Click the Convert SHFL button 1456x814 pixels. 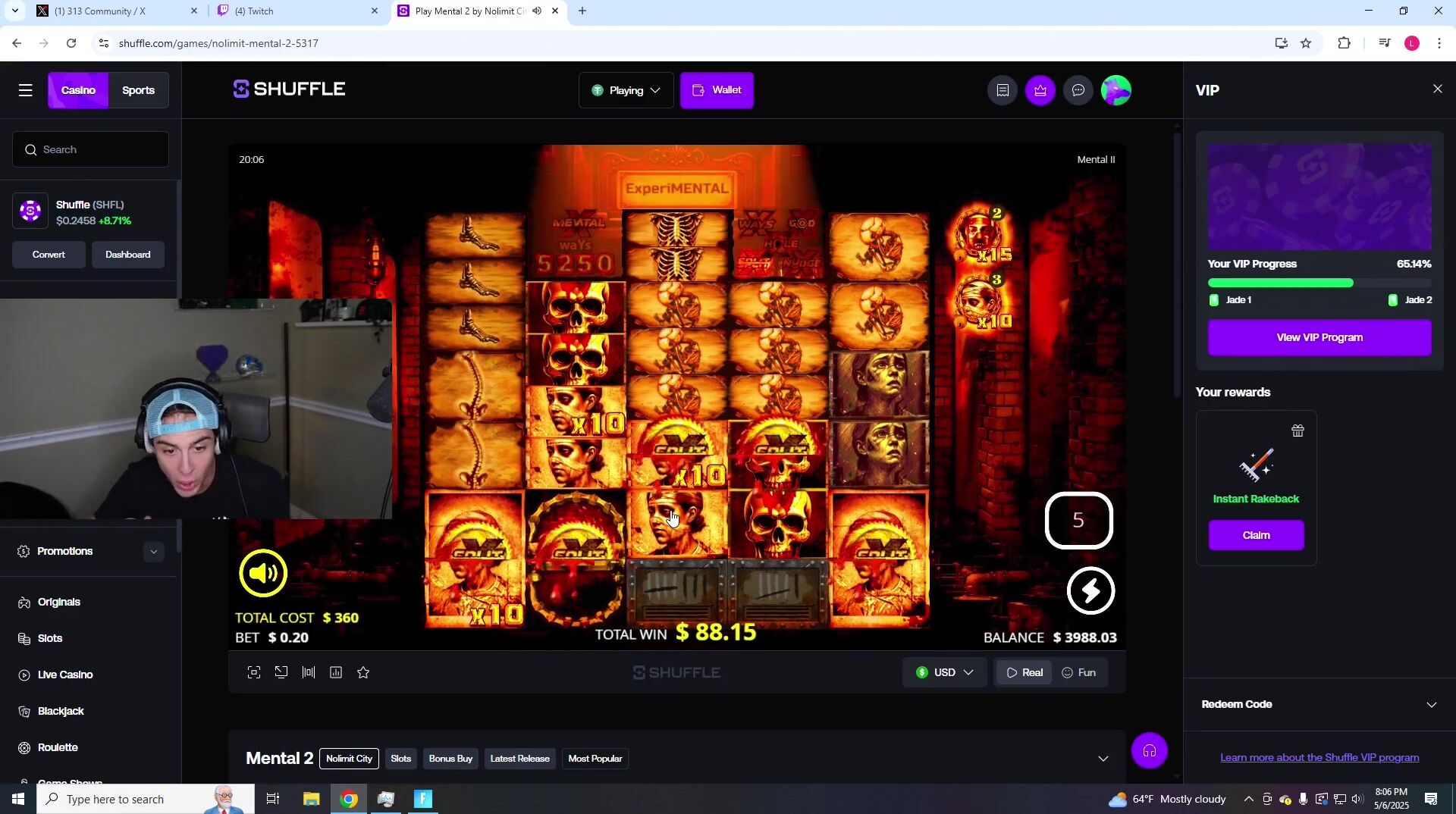(49, 255)
